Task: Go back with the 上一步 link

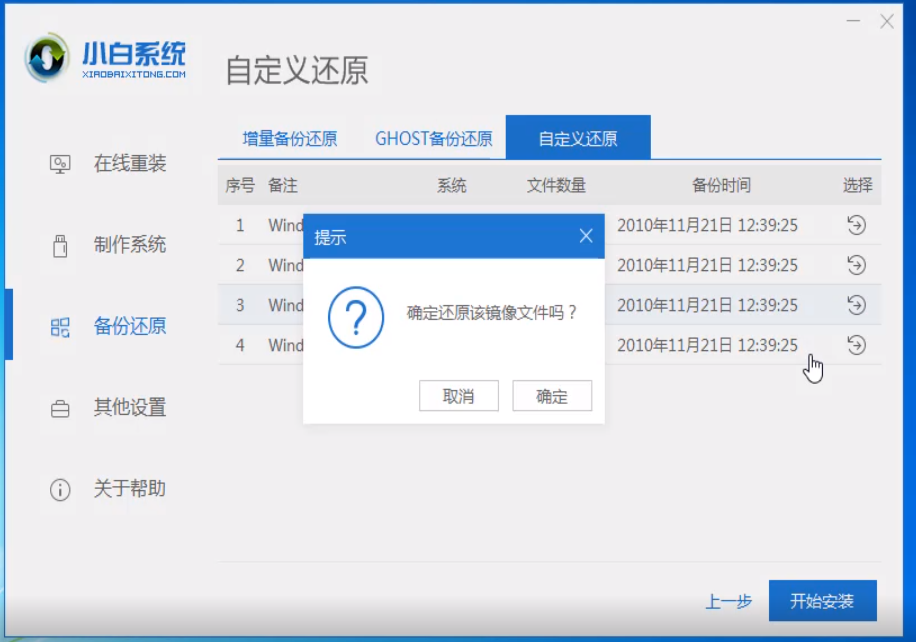Action: (728, 602)
